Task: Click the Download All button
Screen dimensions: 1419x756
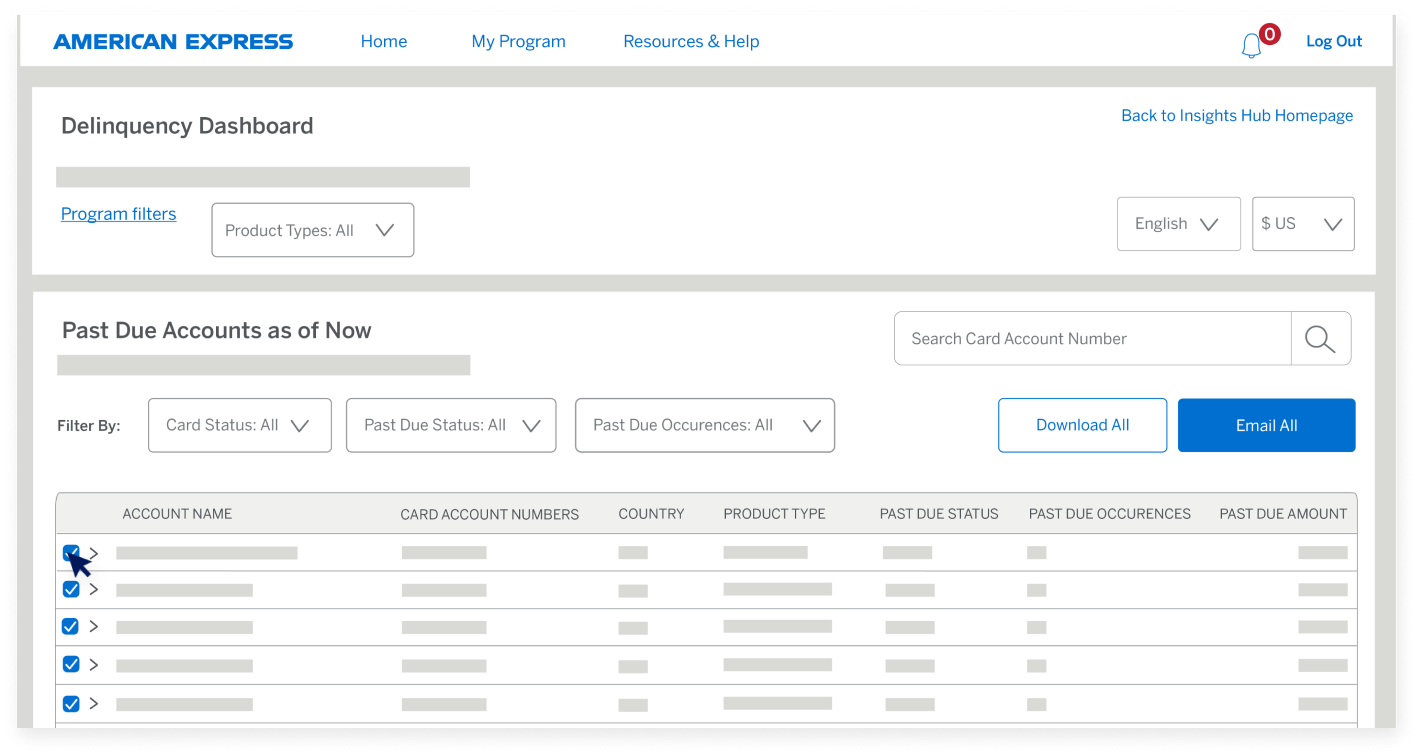Action: [1082, 425]
